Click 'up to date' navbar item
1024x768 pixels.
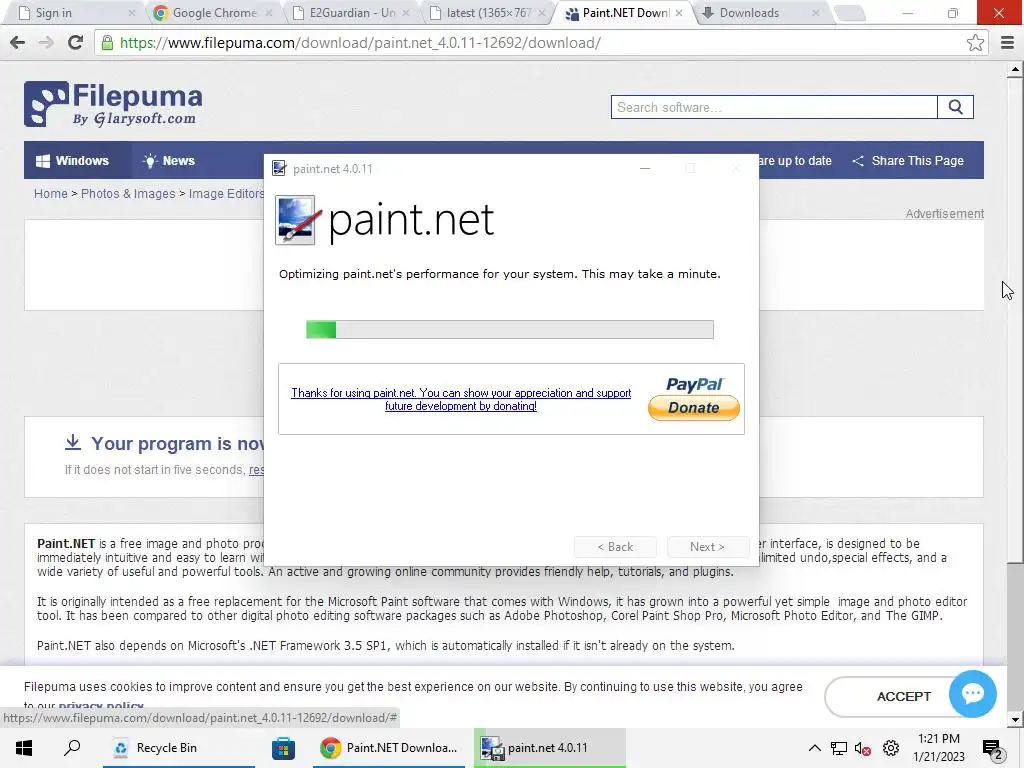(795, 161)
